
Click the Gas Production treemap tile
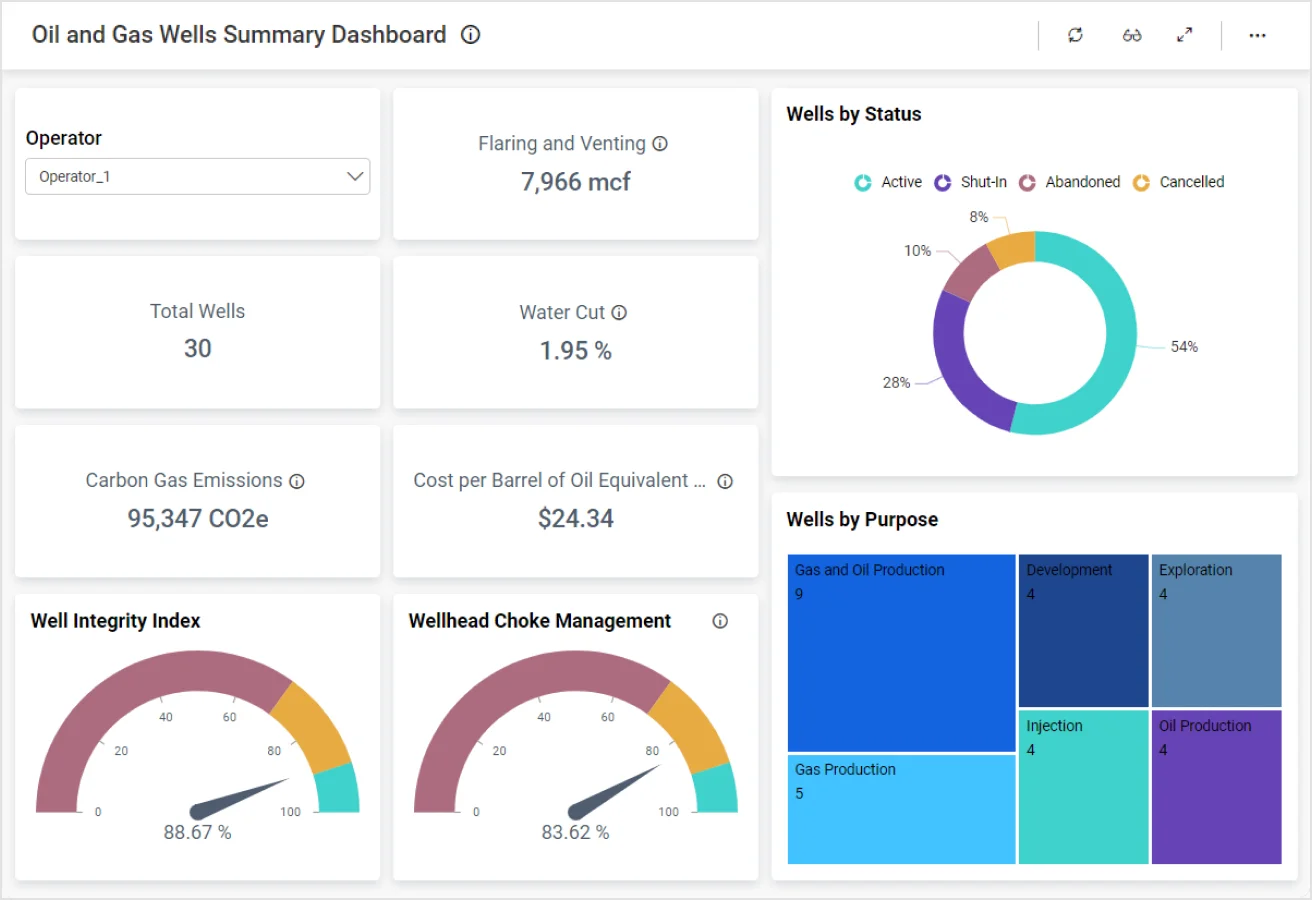click(901, 808)
